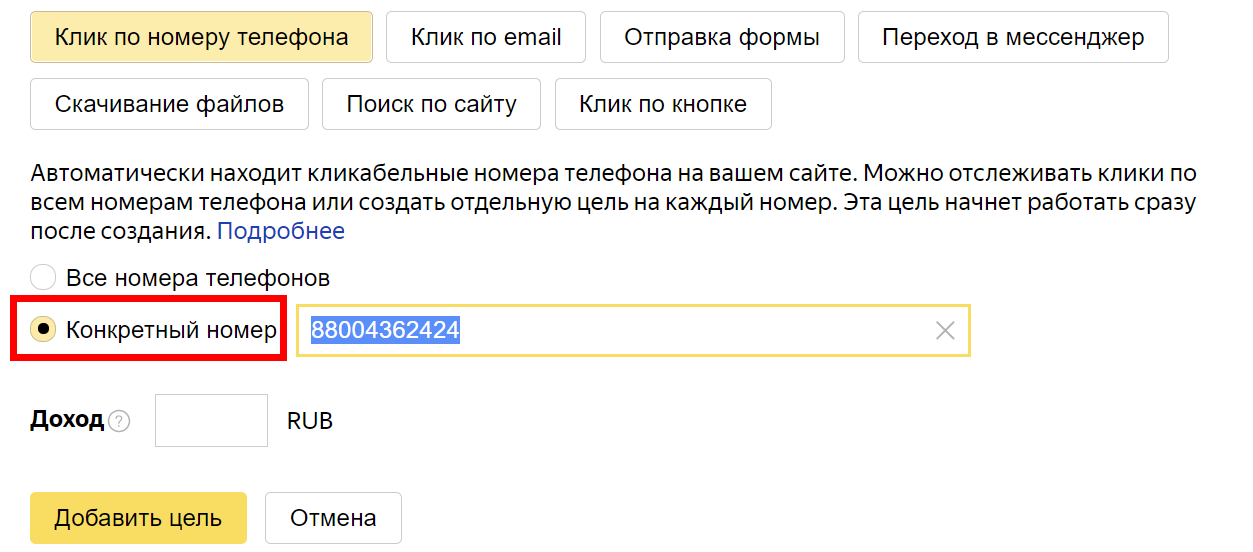Select the 'Все номера телефонов' radio button
This screenshot has width=1253, height=552.
click(43, 277)
